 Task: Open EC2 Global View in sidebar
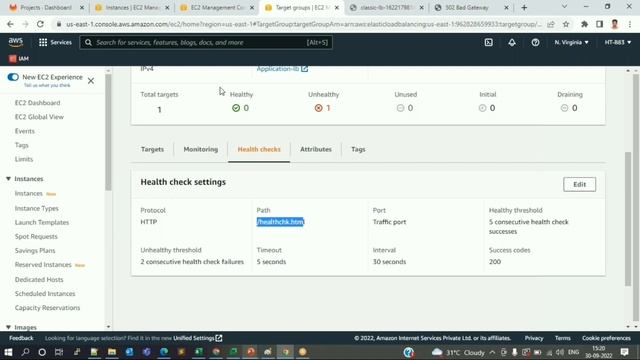39,117
